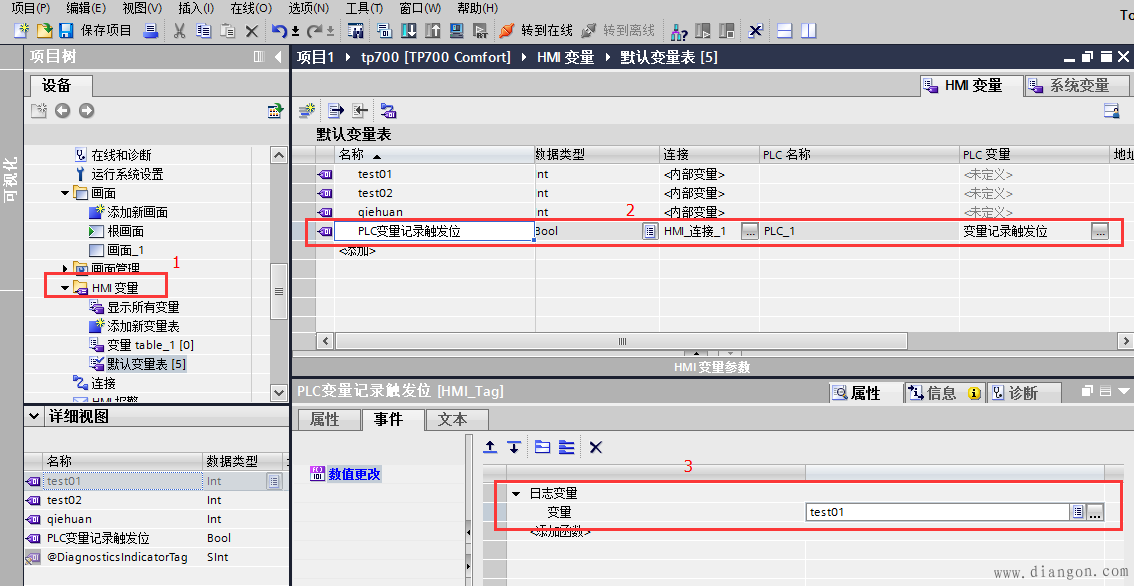The height and width of the screenshot is (586, 1134).
Task: Switch to the 系统变量 tab
Action: 1069,86
